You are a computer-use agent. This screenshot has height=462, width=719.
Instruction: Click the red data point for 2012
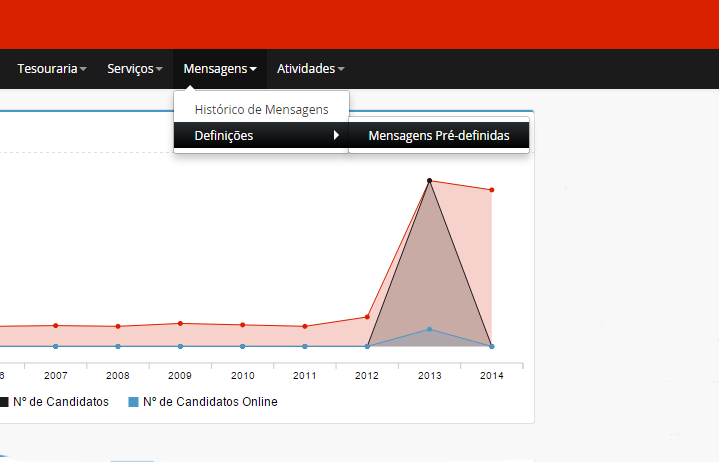point(367,317)
